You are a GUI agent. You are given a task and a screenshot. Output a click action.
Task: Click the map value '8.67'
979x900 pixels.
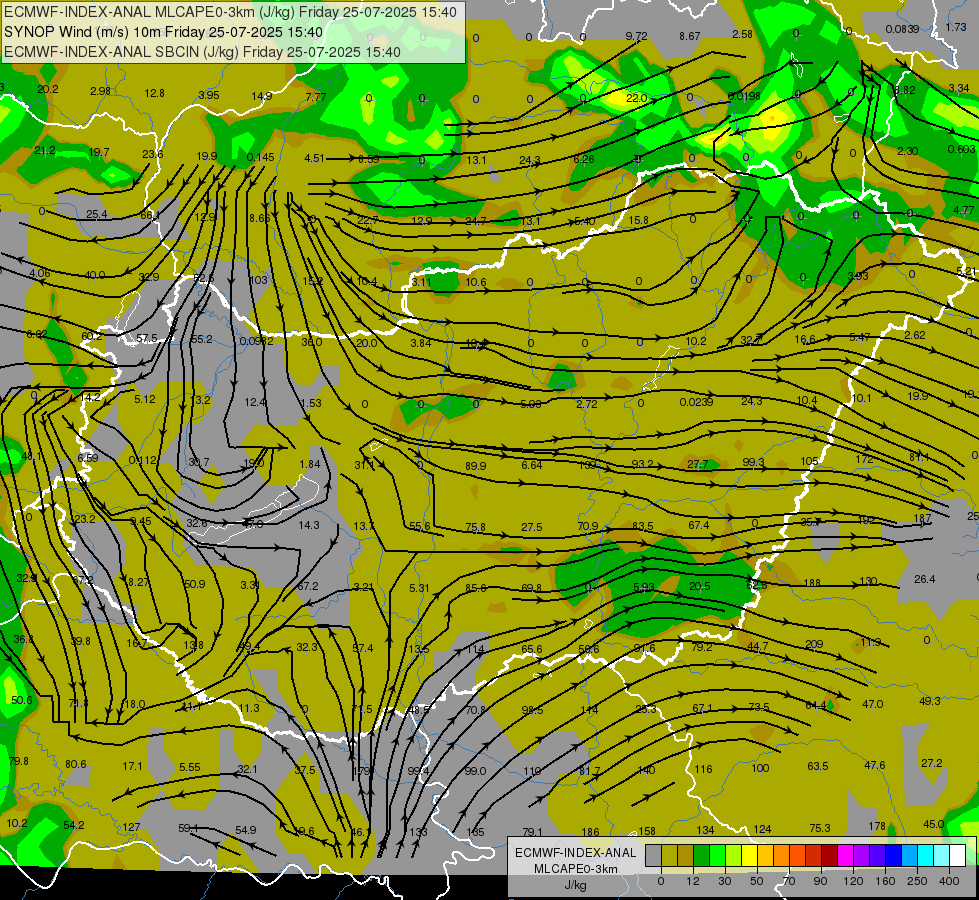pyautogui.click(x=690, y=36)
